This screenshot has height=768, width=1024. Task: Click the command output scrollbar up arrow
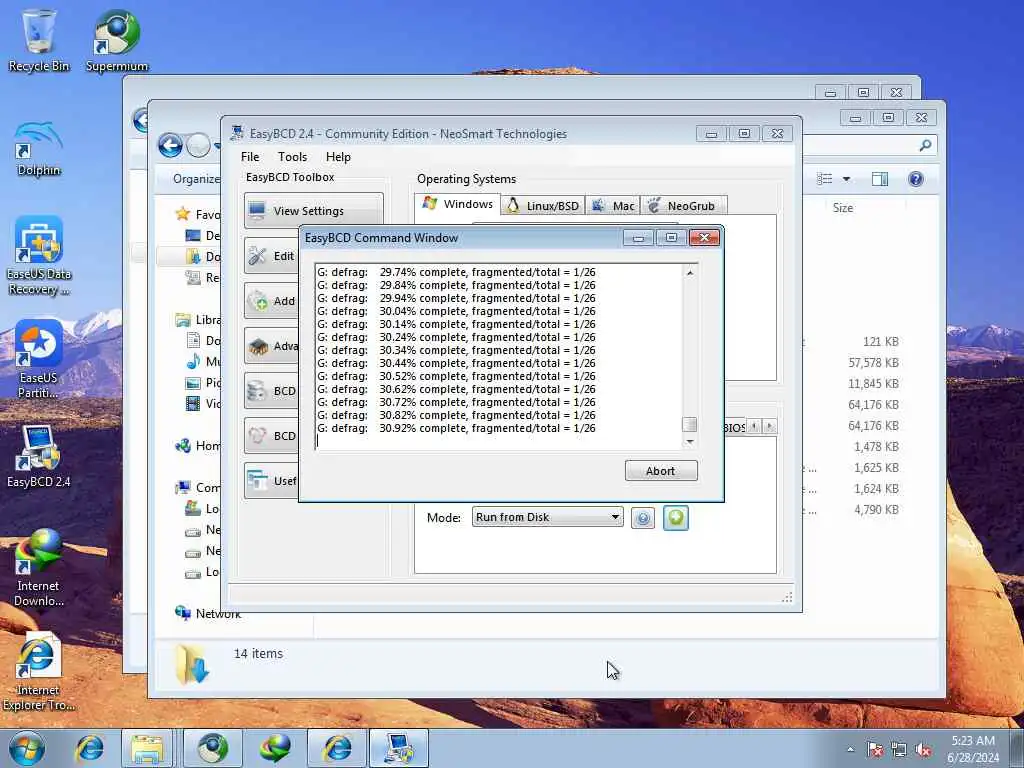[690, 273]
